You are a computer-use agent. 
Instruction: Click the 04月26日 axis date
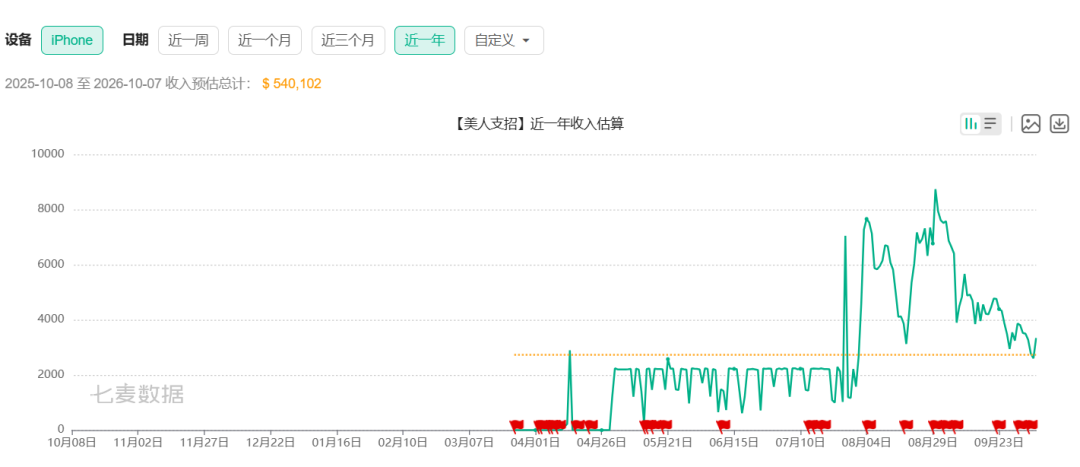click(601, 443)
